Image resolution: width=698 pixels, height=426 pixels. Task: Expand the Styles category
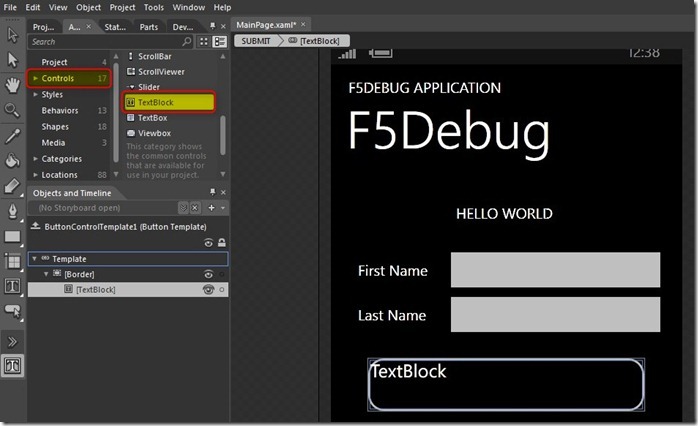pyautogui.click(x=35, y=94)
